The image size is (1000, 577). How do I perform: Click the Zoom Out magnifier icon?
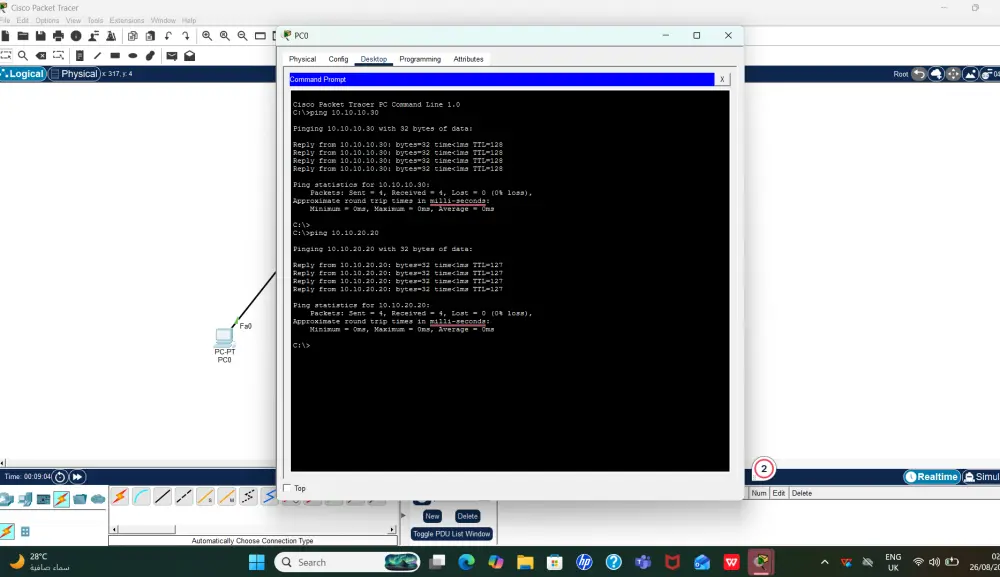pos(242,36)
